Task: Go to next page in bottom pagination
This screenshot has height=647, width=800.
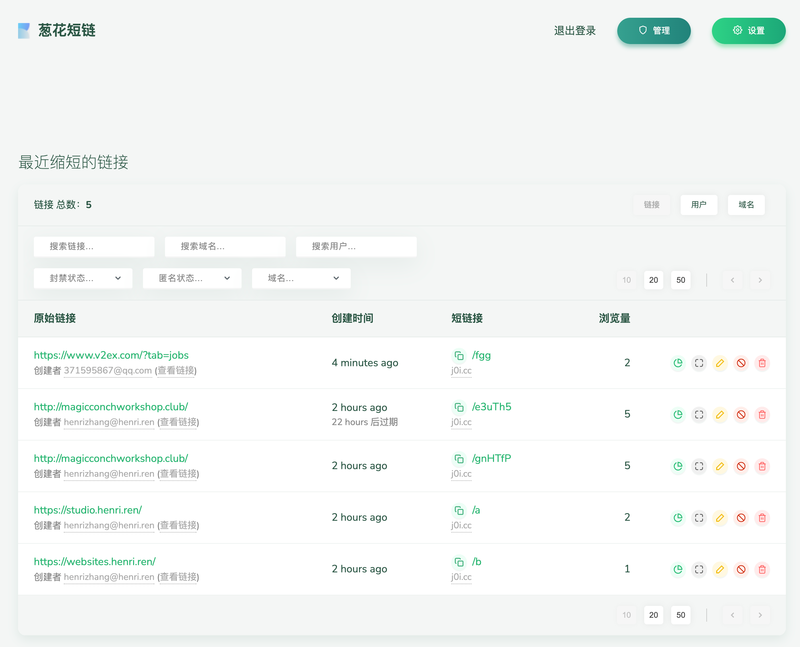Action: [x=760, y=615]
